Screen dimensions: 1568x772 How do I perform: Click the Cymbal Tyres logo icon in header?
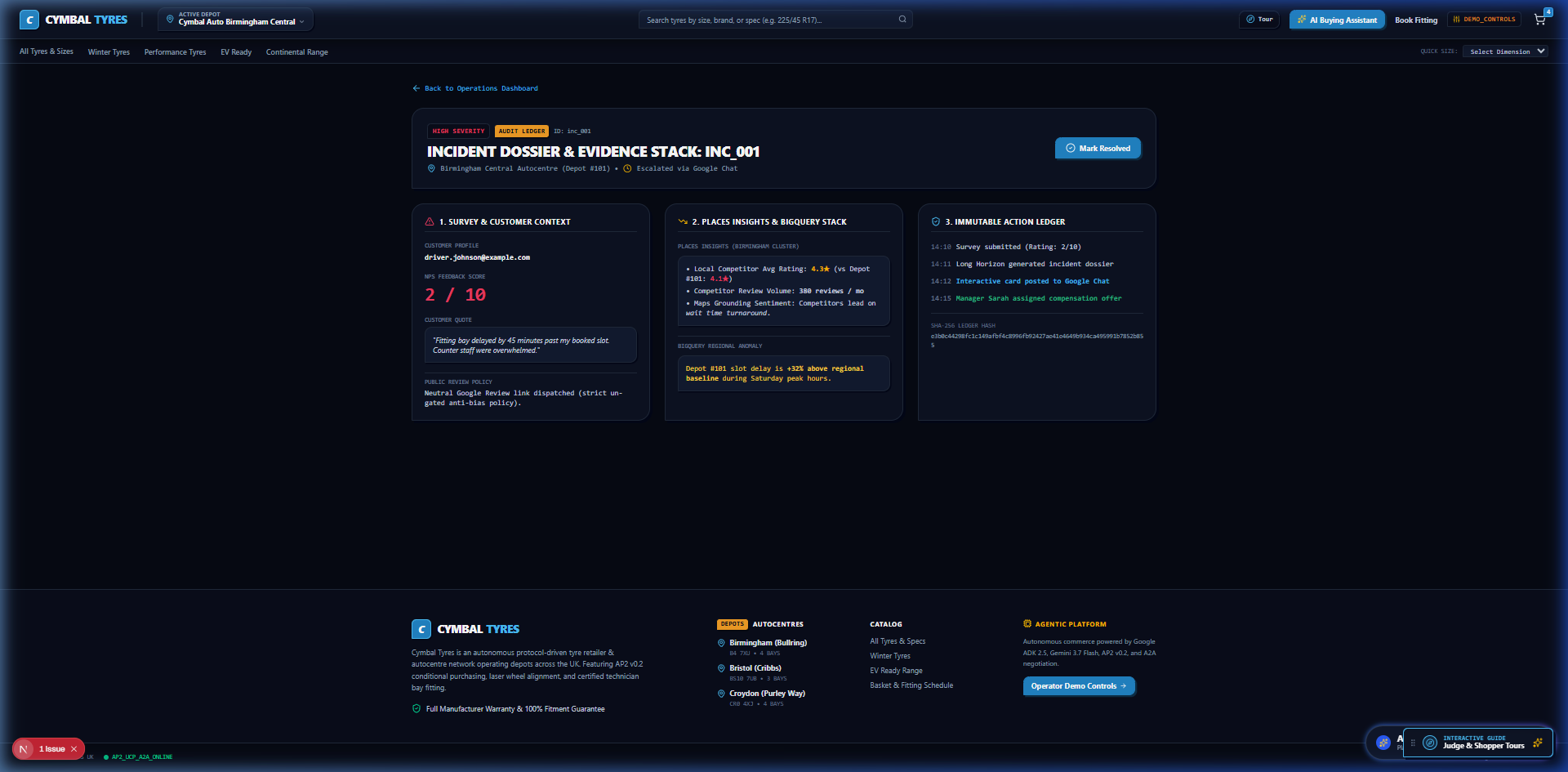(29, 20)
